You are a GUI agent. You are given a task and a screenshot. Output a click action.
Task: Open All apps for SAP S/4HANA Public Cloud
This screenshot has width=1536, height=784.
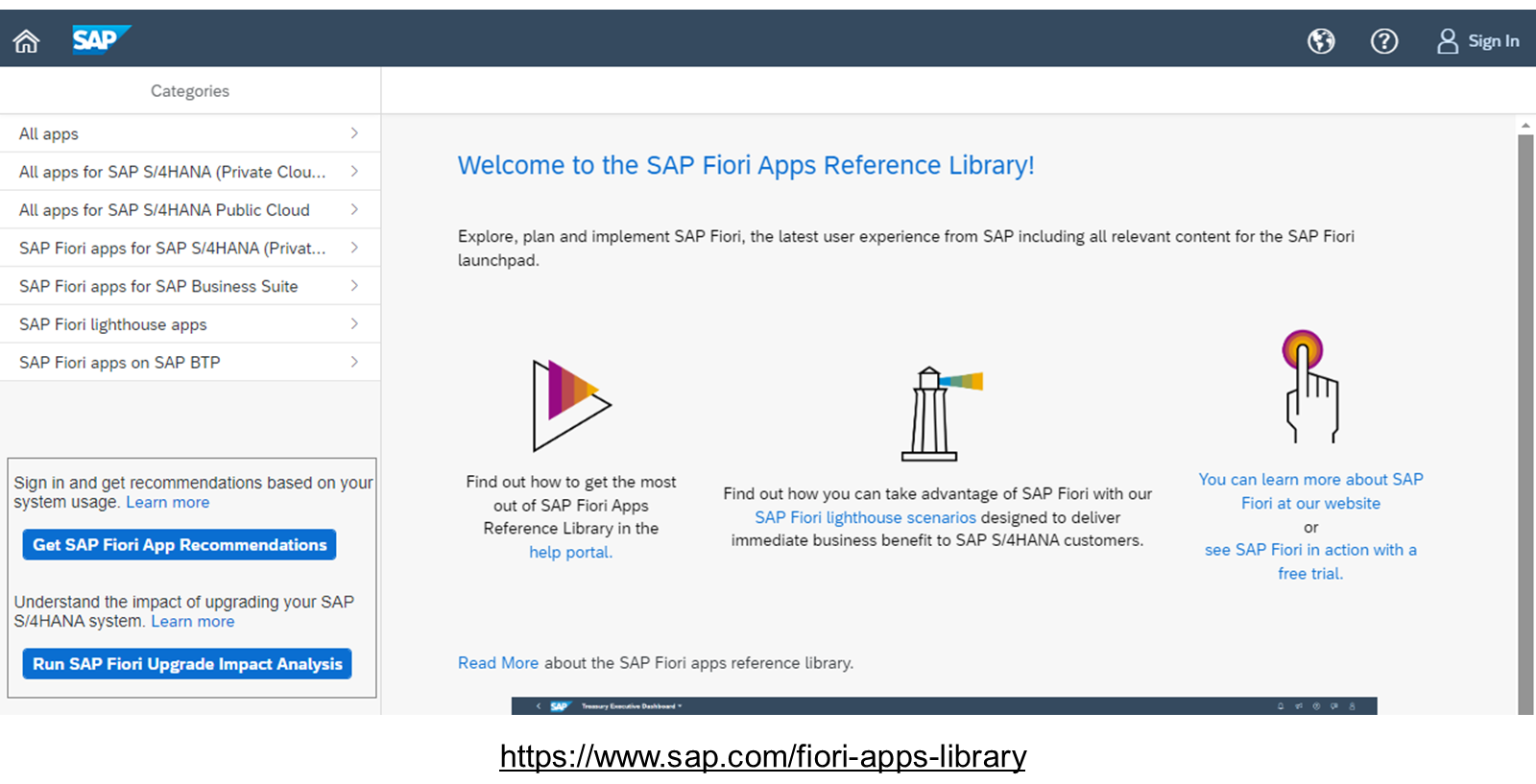point(190,210)
